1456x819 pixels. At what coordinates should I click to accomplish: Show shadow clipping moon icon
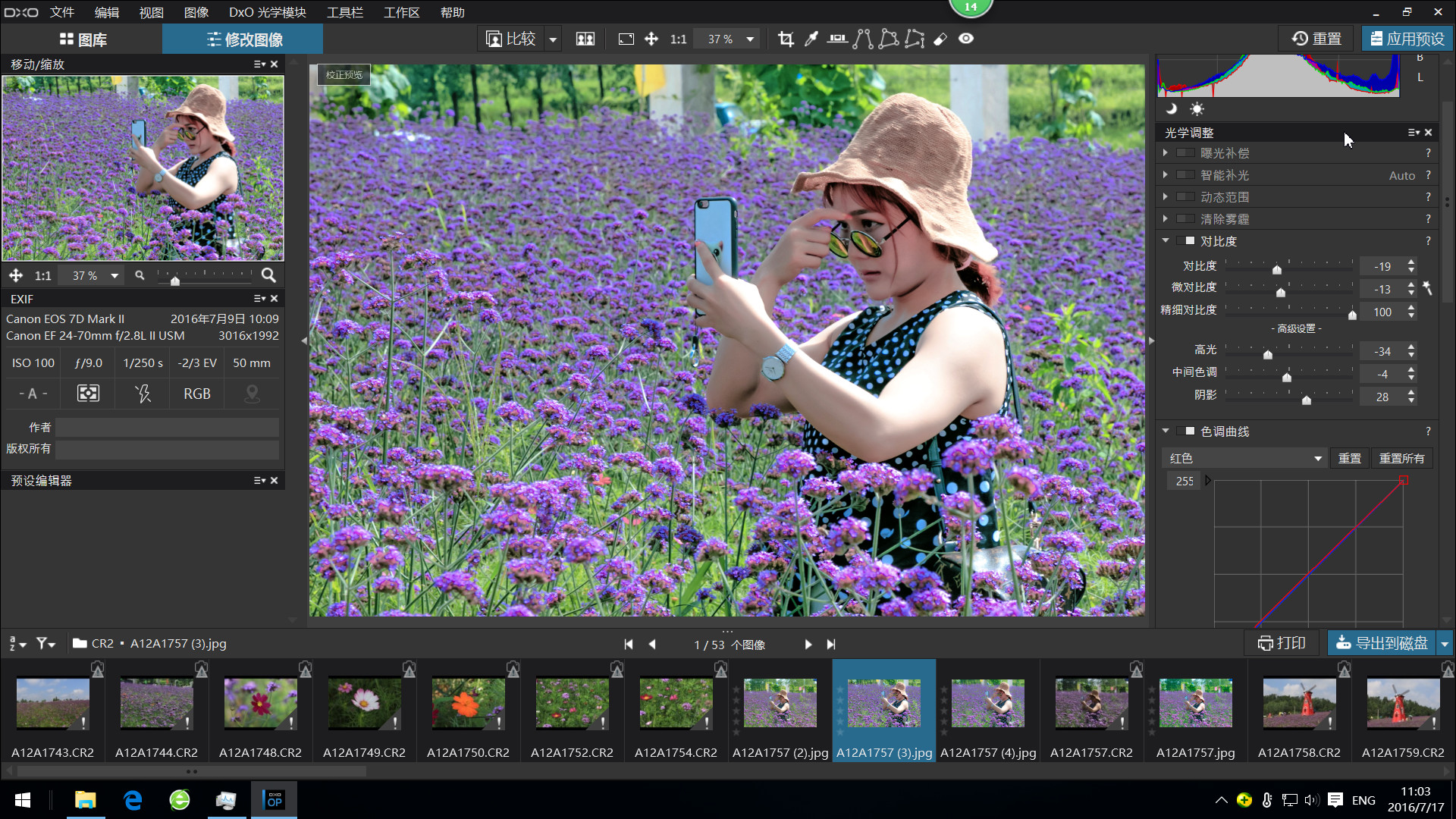pyautogui.click(x=1172, y=108)
